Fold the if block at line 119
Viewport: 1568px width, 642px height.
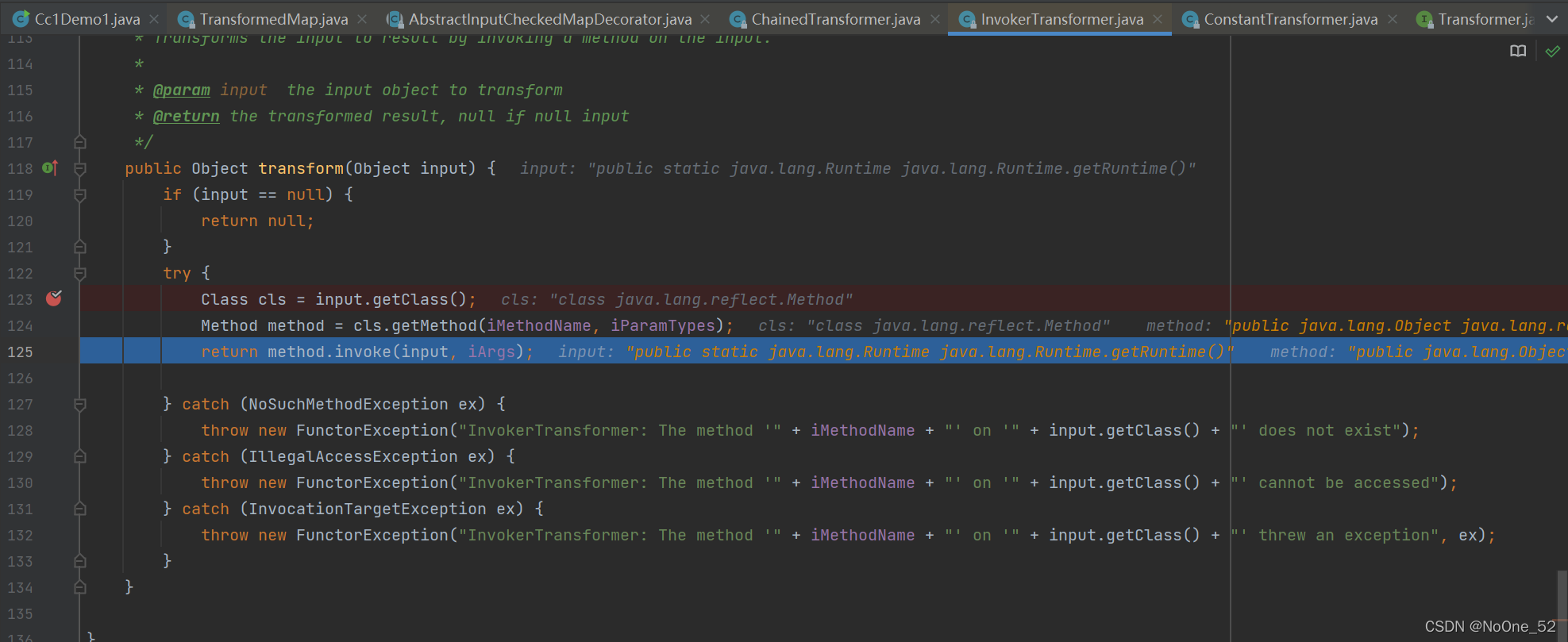pos(80,194)
